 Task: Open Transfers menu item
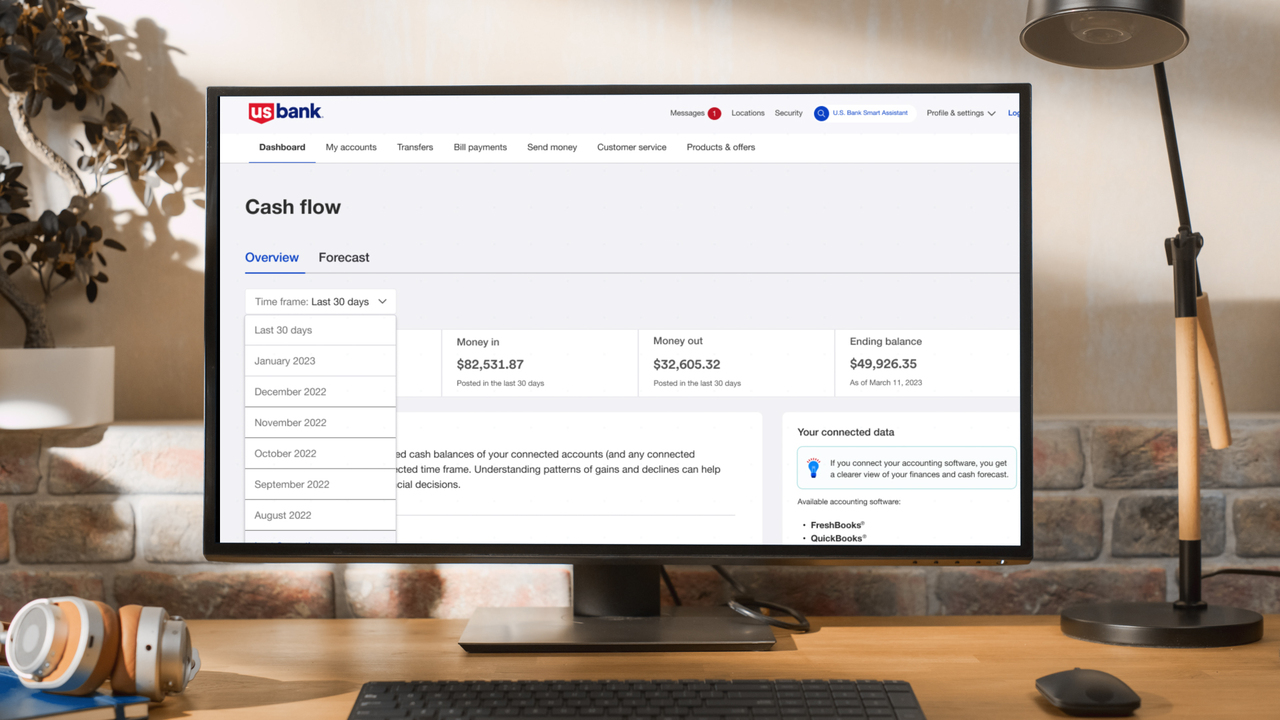[x=415, y=147]
